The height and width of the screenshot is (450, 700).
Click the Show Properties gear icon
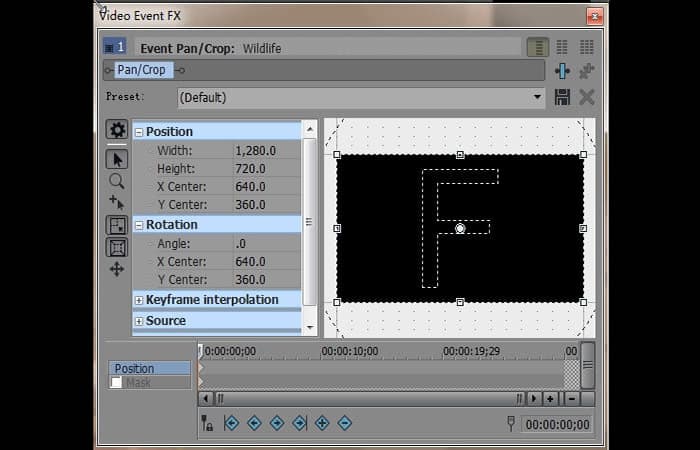click(x=117, y=130)
